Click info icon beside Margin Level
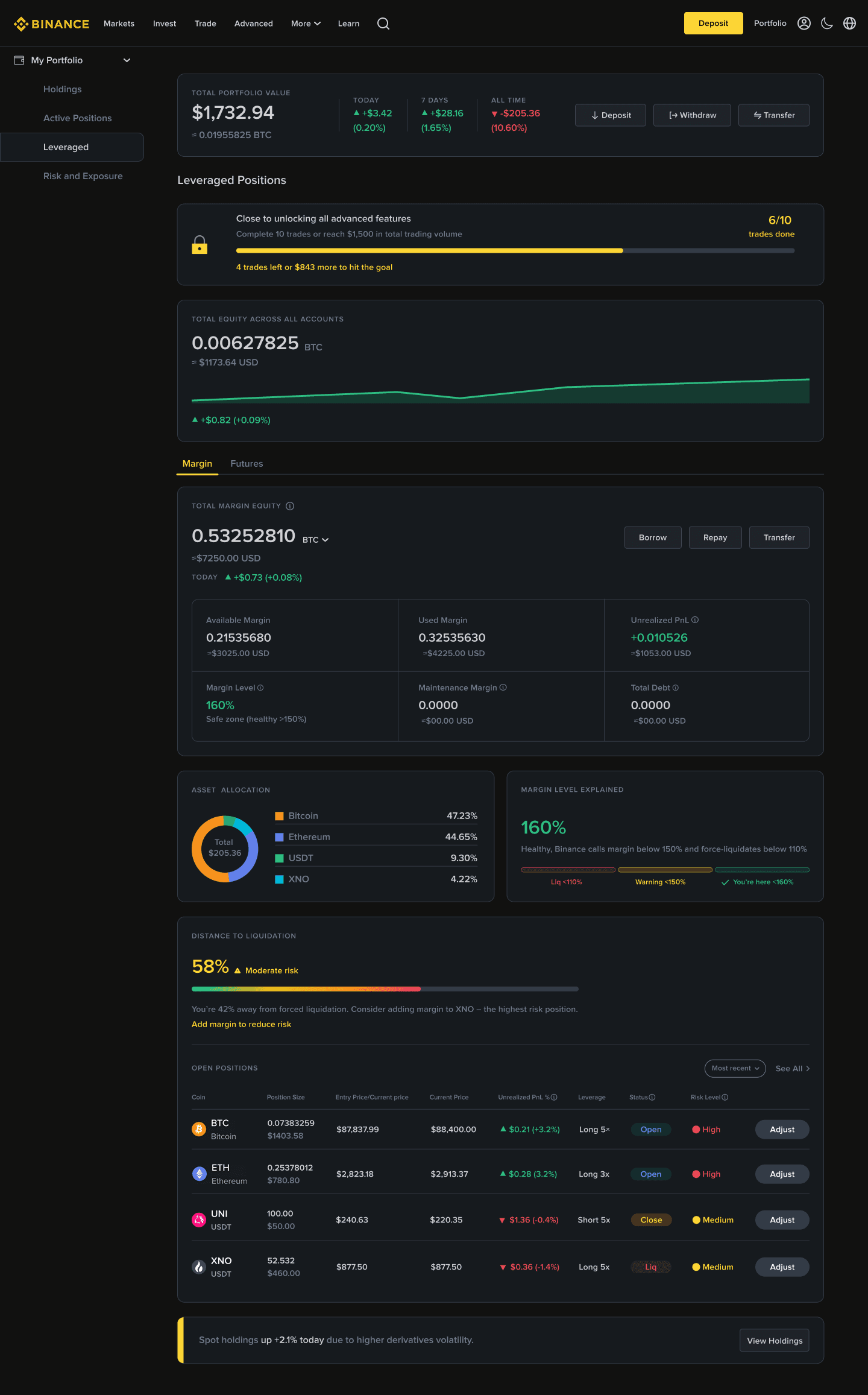Screen dimensions: 868x1395 [260, 688]
